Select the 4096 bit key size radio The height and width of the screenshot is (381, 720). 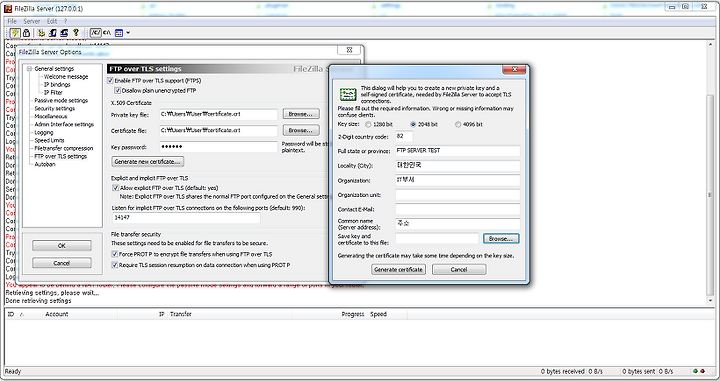[x=457, y=124]
